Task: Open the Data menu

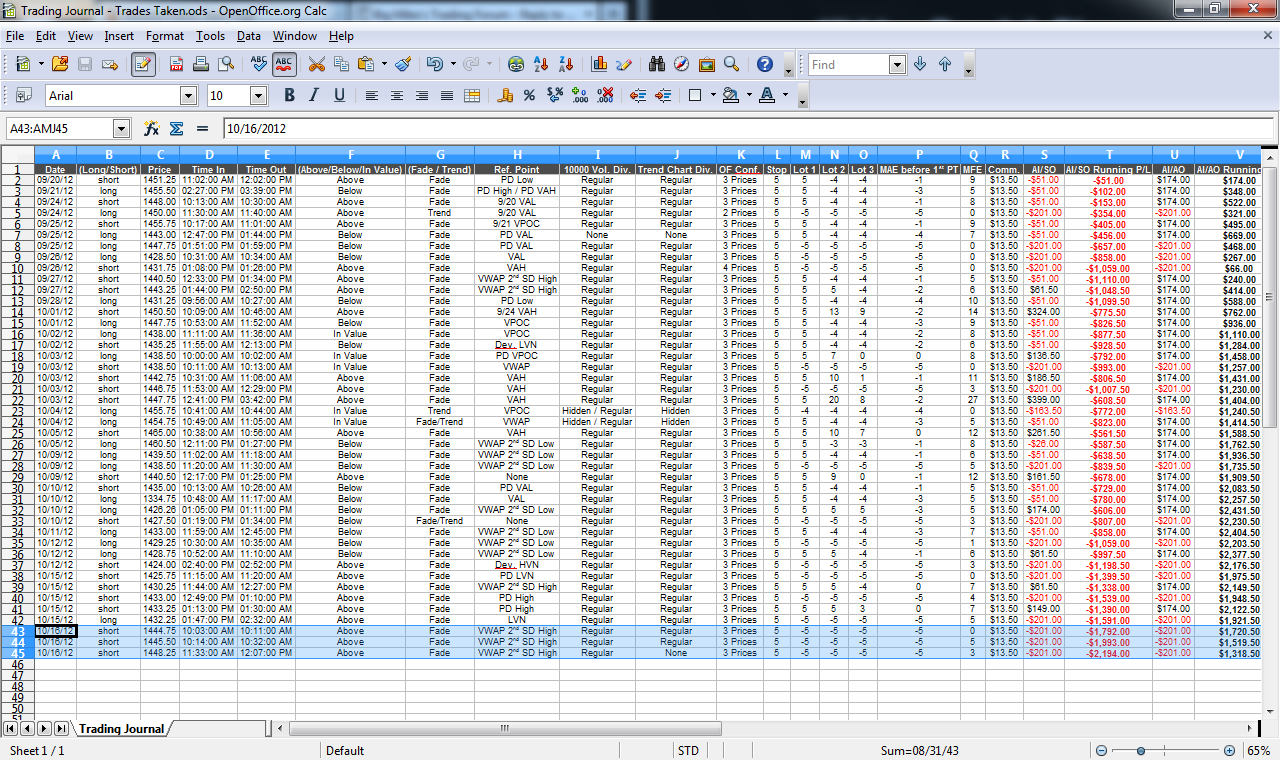Action: pos(249,36)
